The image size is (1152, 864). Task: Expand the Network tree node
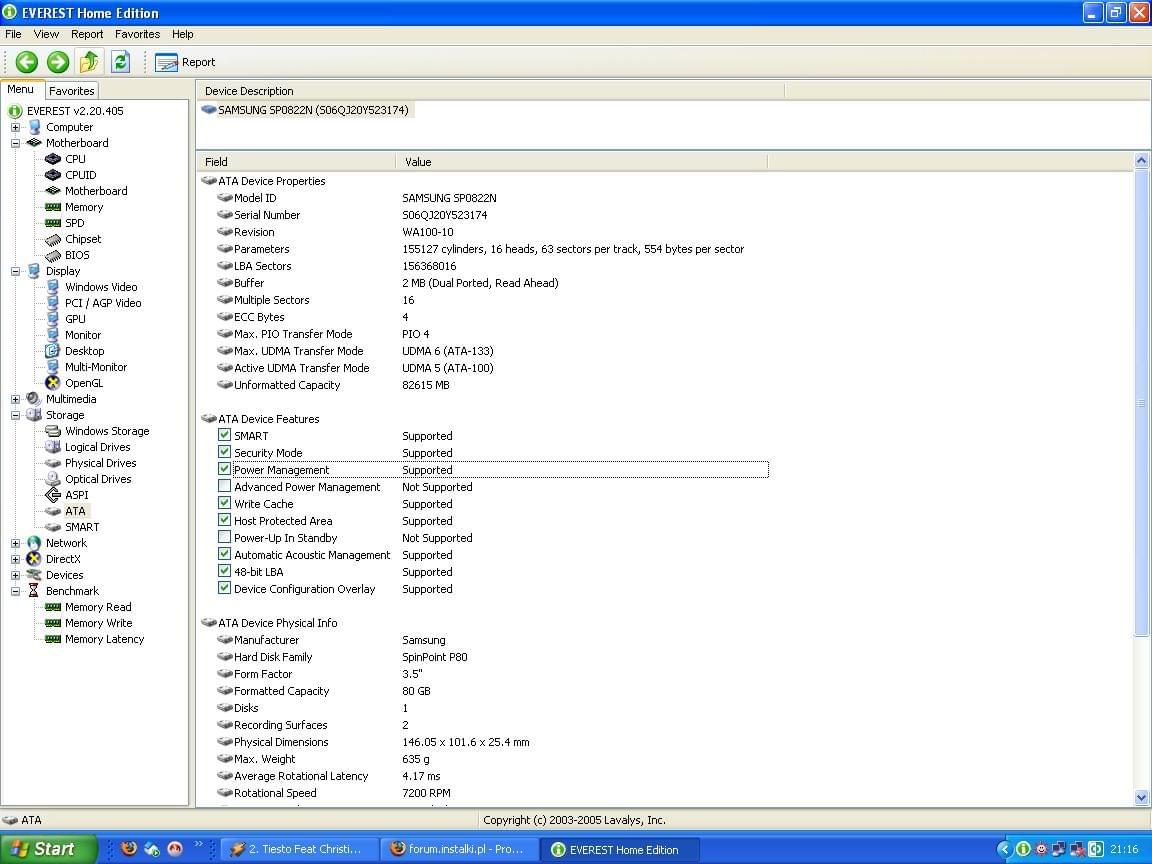pos(15,543)
